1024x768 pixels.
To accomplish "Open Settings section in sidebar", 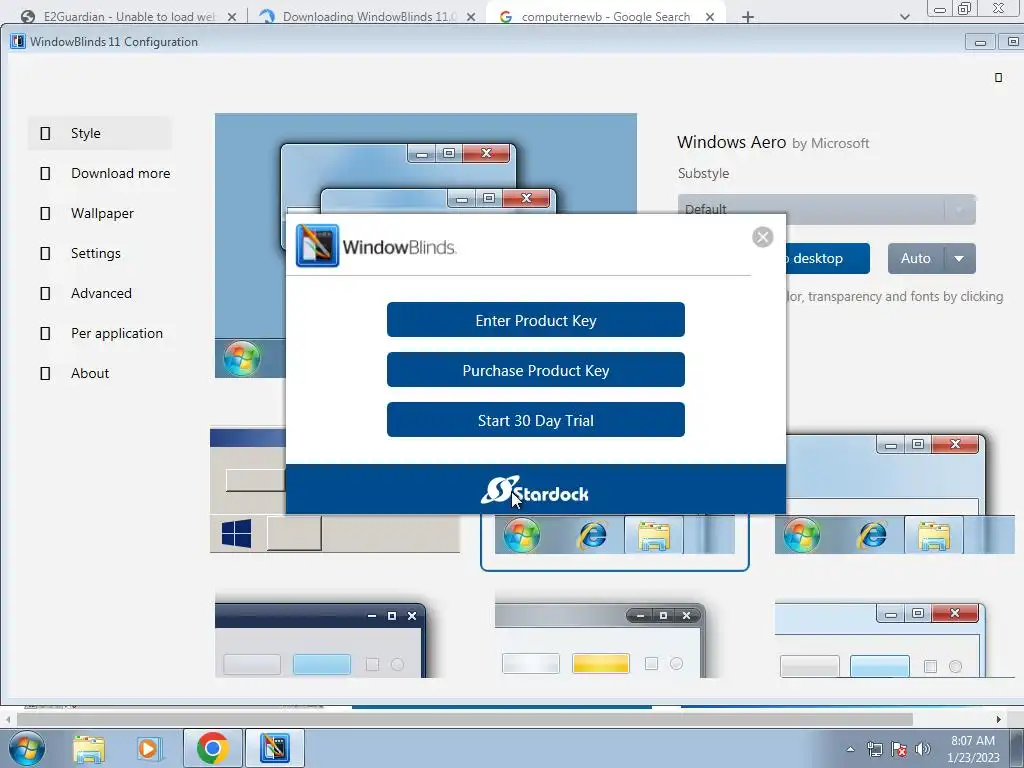I will coord(99,253).
